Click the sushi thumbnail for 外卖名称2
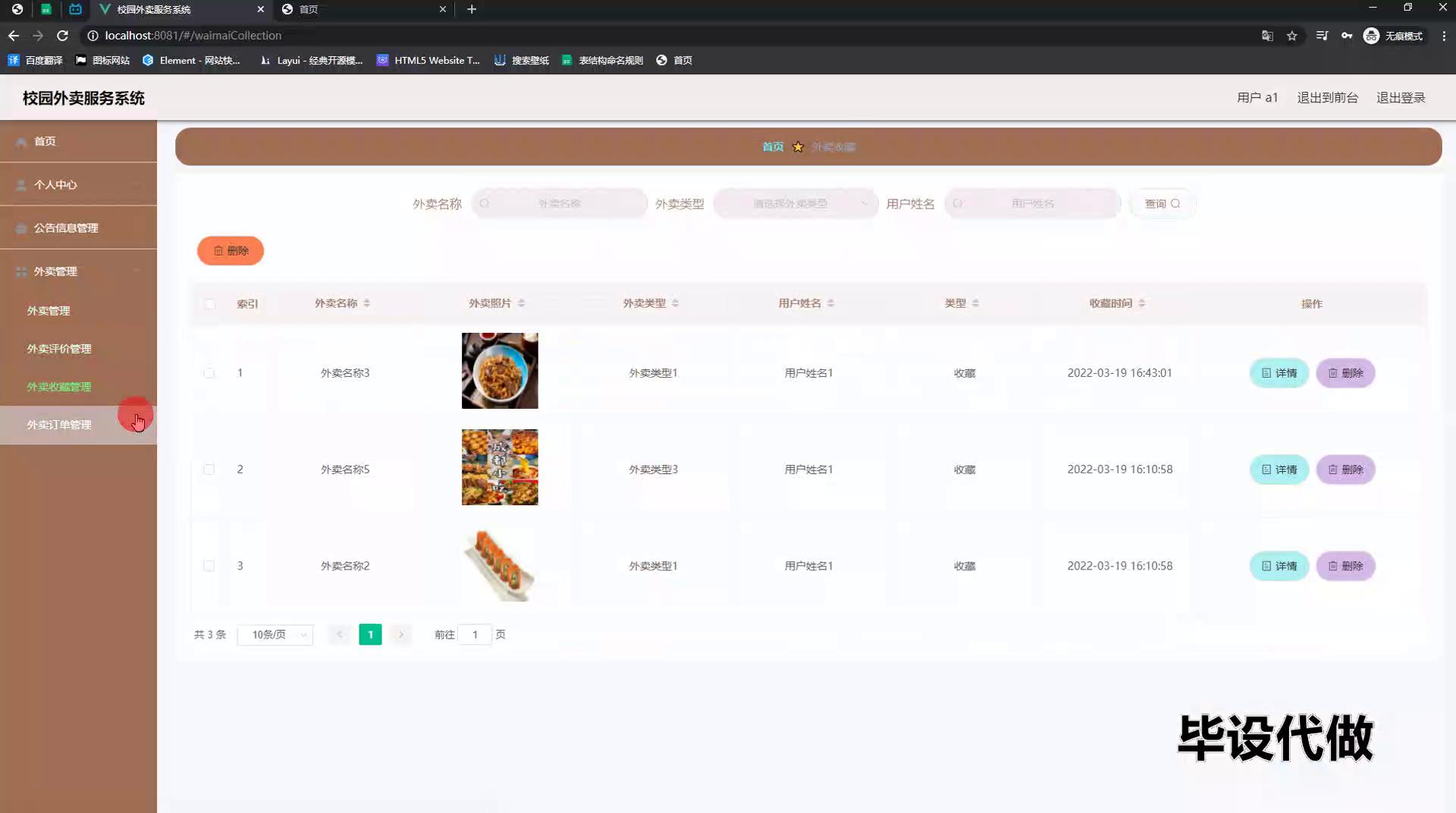The image size is (1456, 813). [500, 566]
